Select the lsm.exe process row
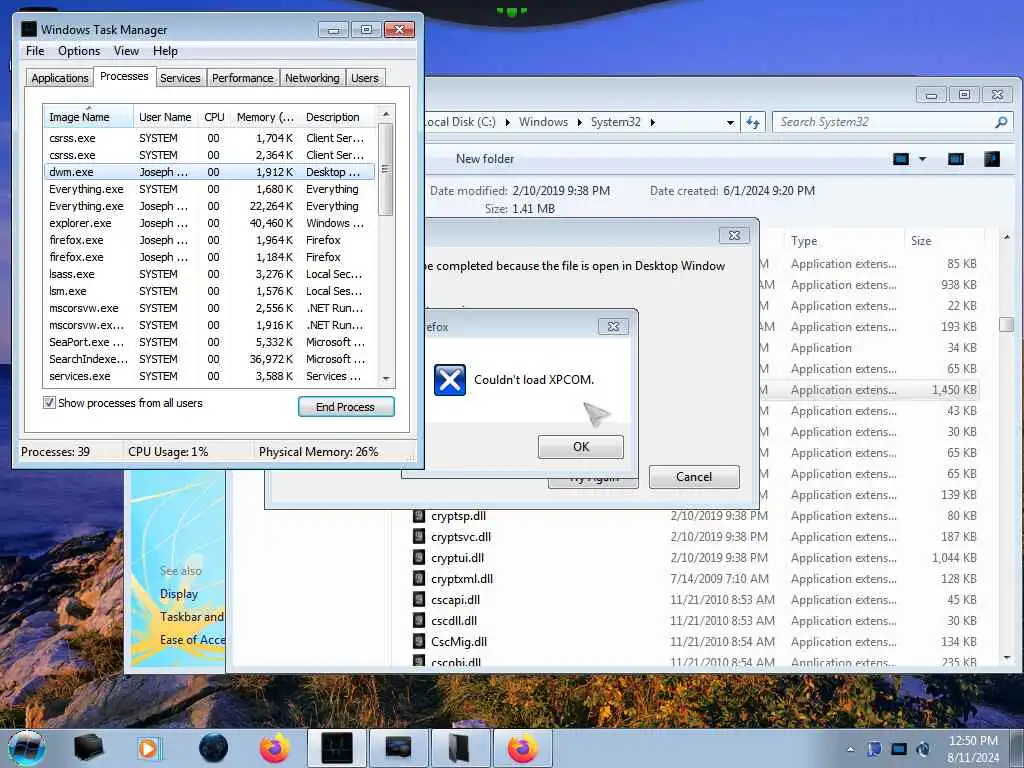The height and width of the screenshot is (768, 1024). click(x=209, y=291)
